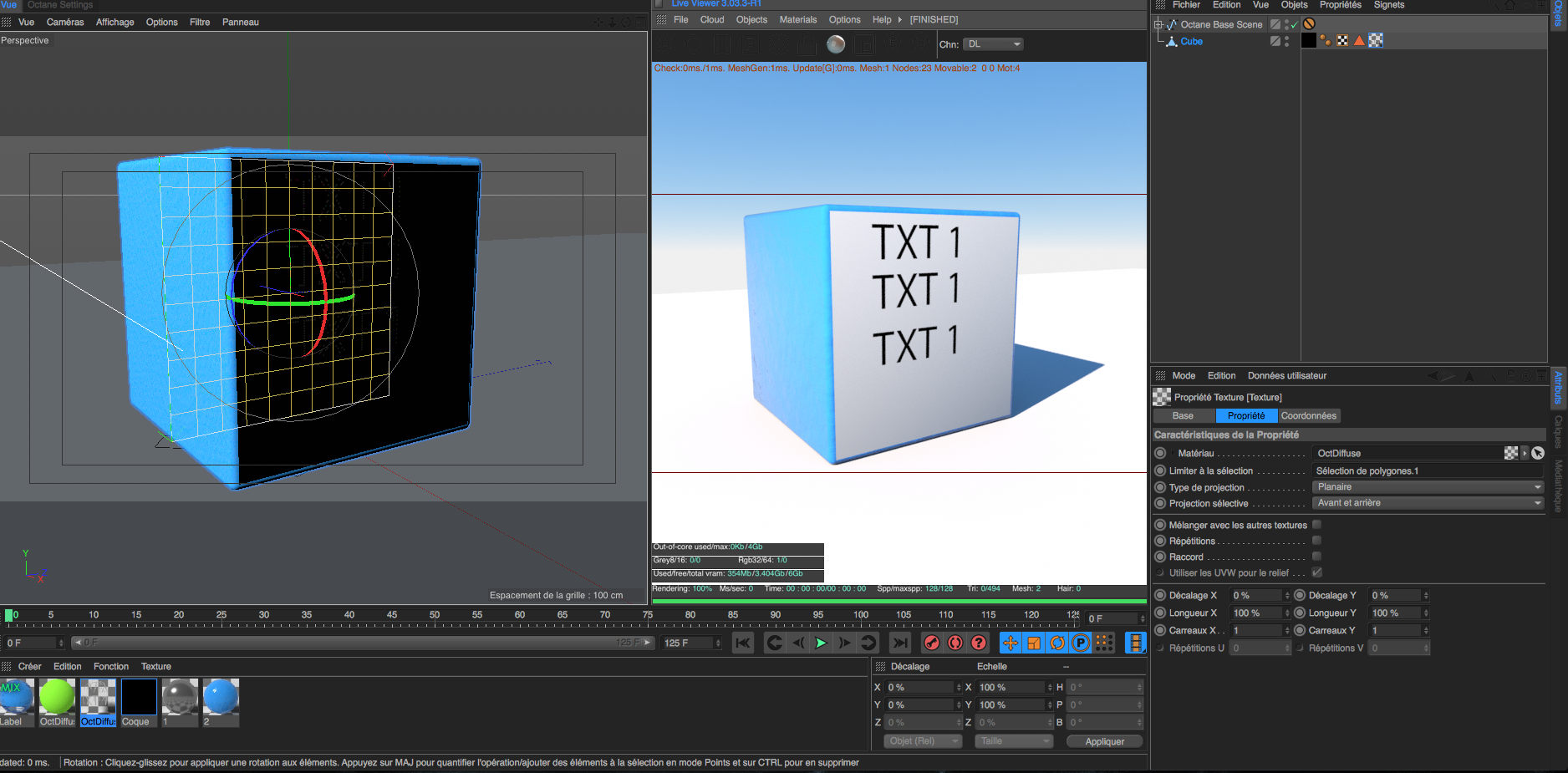Open keyframe selection help icon
Viewport: 1568px width, 773px height.
979,643
